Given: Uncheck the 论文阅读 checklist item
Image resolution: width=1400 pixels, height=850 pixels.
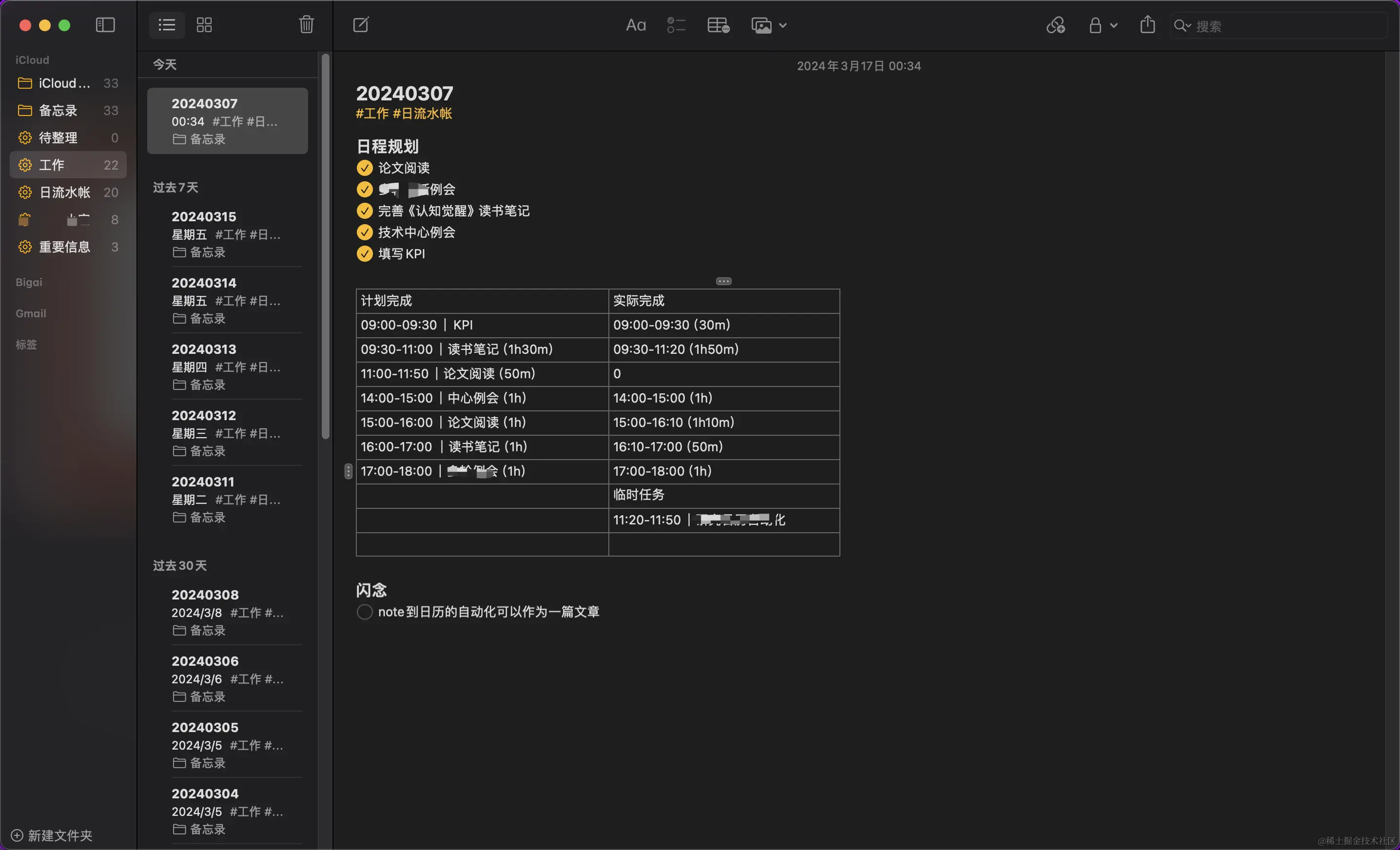Looking at the screenshot, I should coord(364,168).
